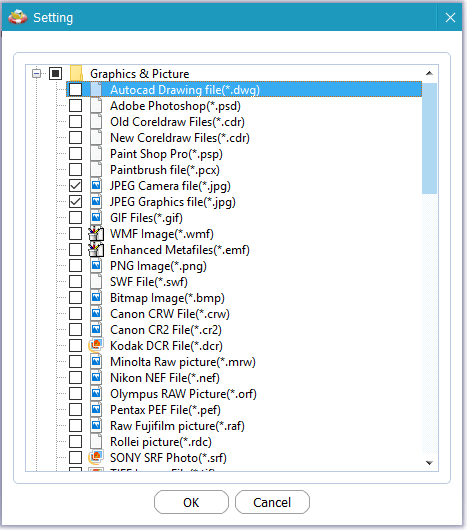Tick the Nikon NEF File checkbox
The height and width of the screenshot is (530, 467).
coord(75,378)
